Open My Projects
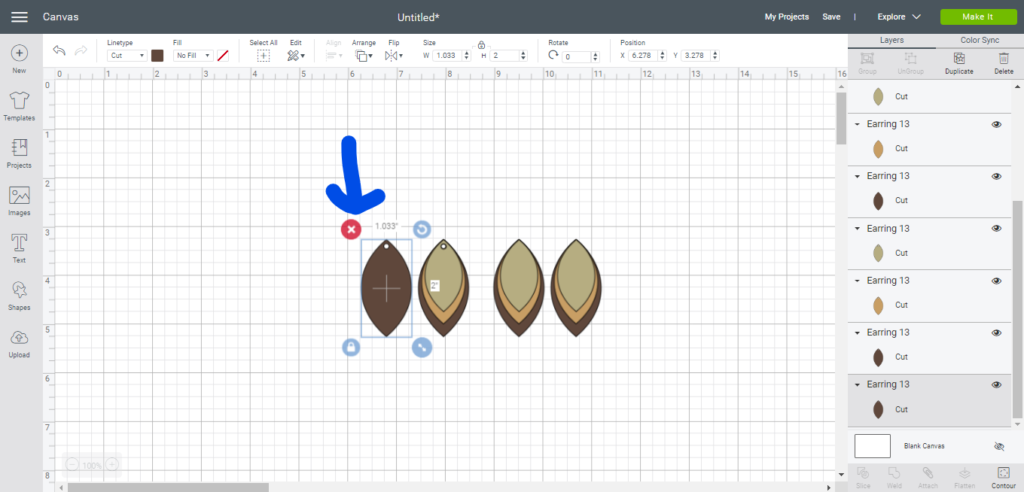Screen dimensions: 1024x492 click(786, 17)
